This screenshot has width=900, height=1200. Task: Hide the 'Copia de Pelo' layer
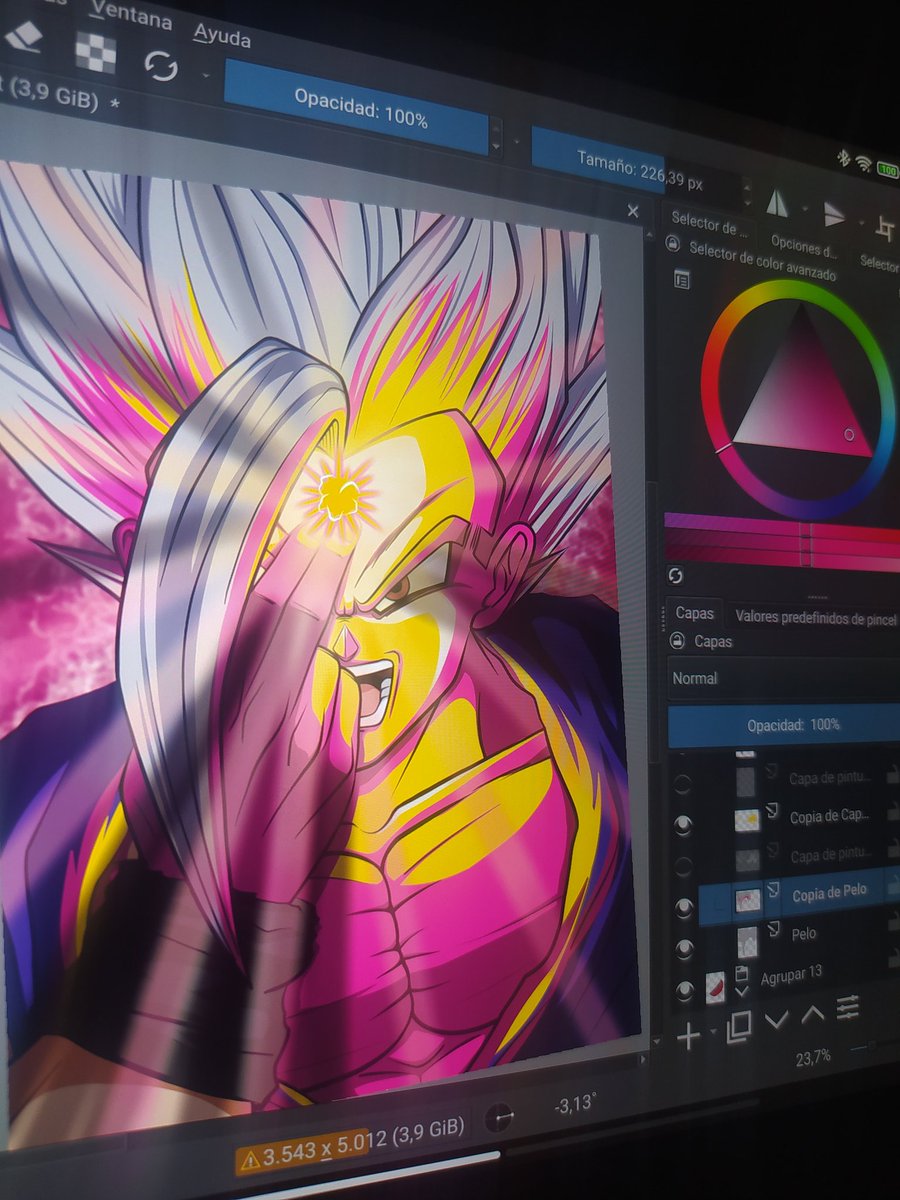coord(684,907)
